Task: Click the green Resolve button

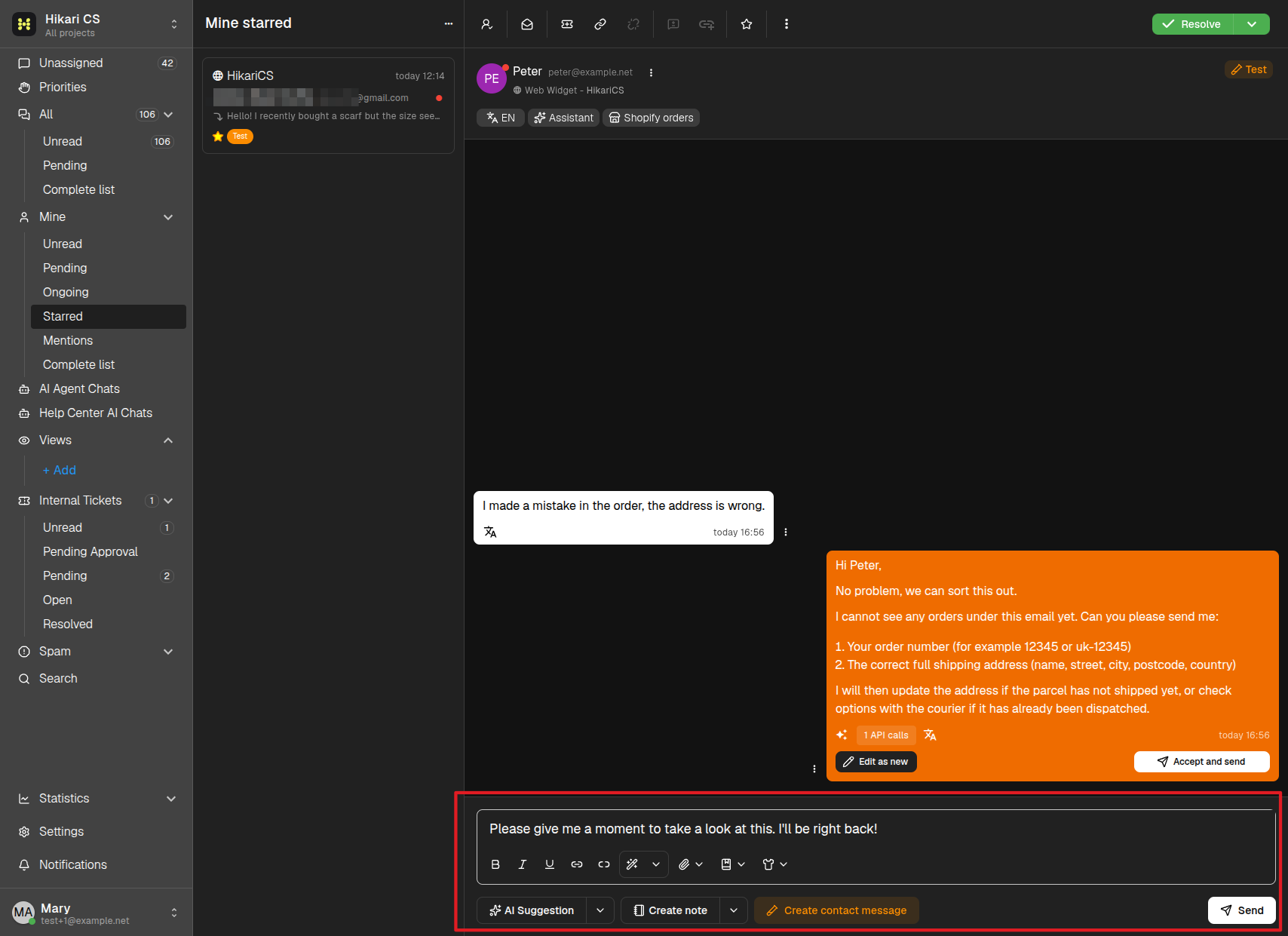Action: click(1192, 24)
